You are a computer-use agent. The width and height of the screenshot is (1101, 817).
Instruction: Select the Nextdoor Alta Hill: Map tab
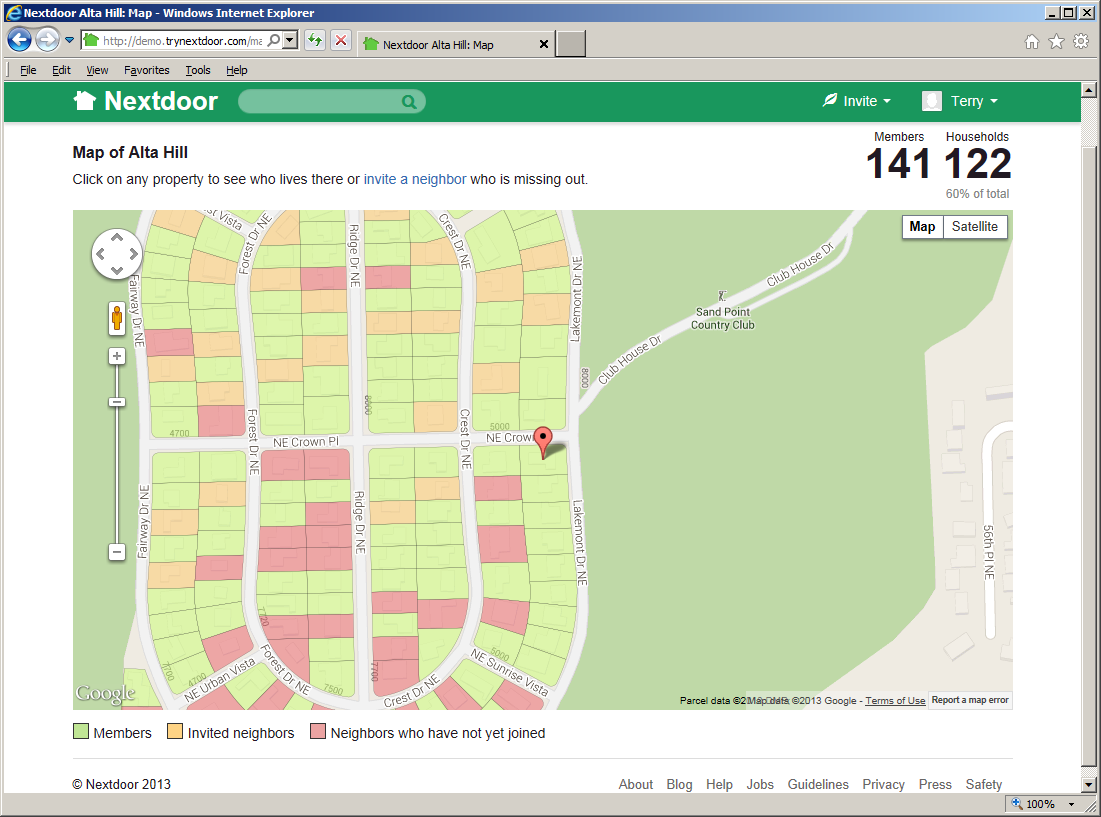pyautogui.click(x=441, y=44)
